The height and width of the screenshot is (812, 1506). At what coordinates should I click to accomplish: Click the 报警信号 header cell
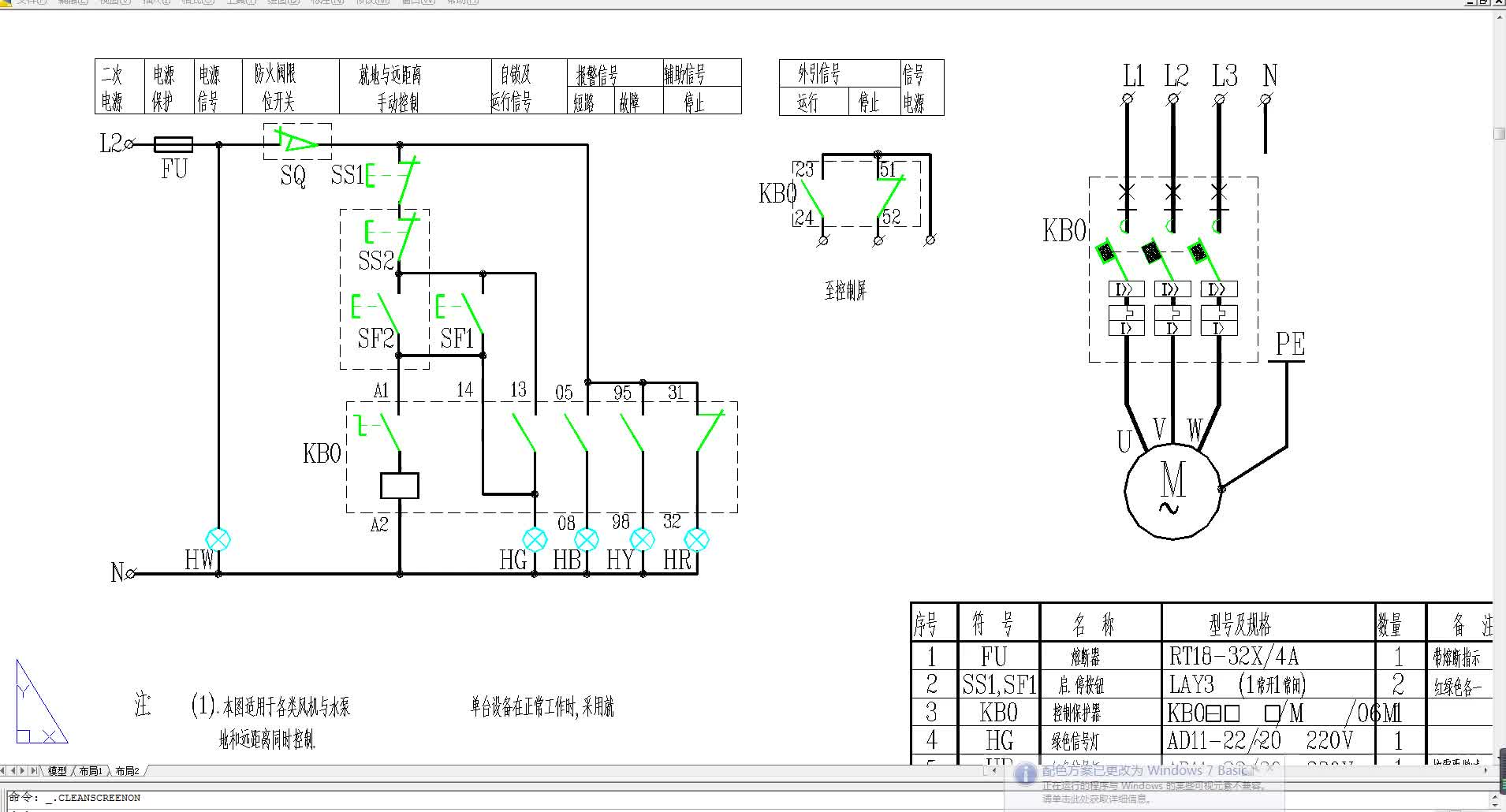pos(614,73)
